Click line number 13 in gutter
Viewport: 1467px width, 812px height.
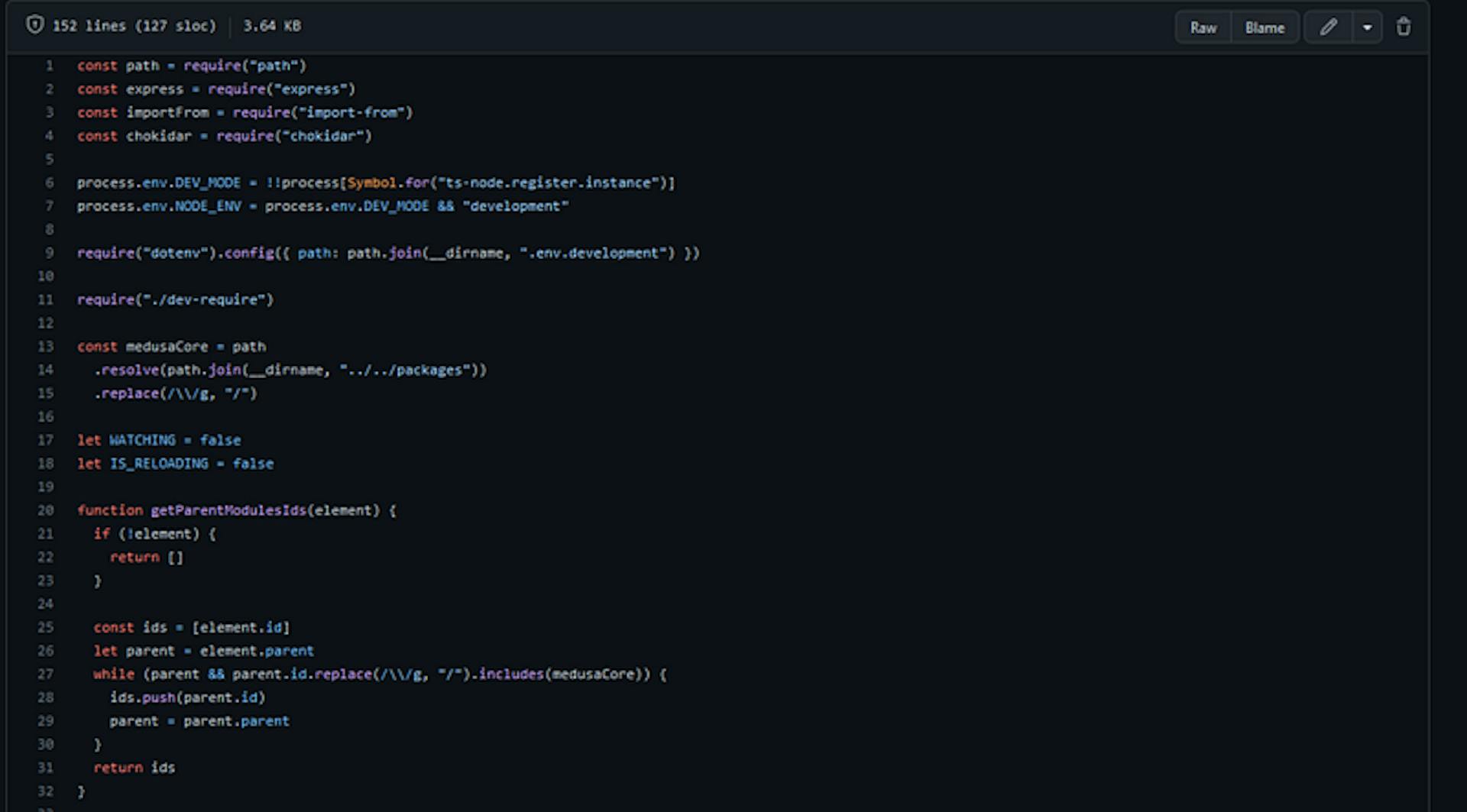click(46, 347)
